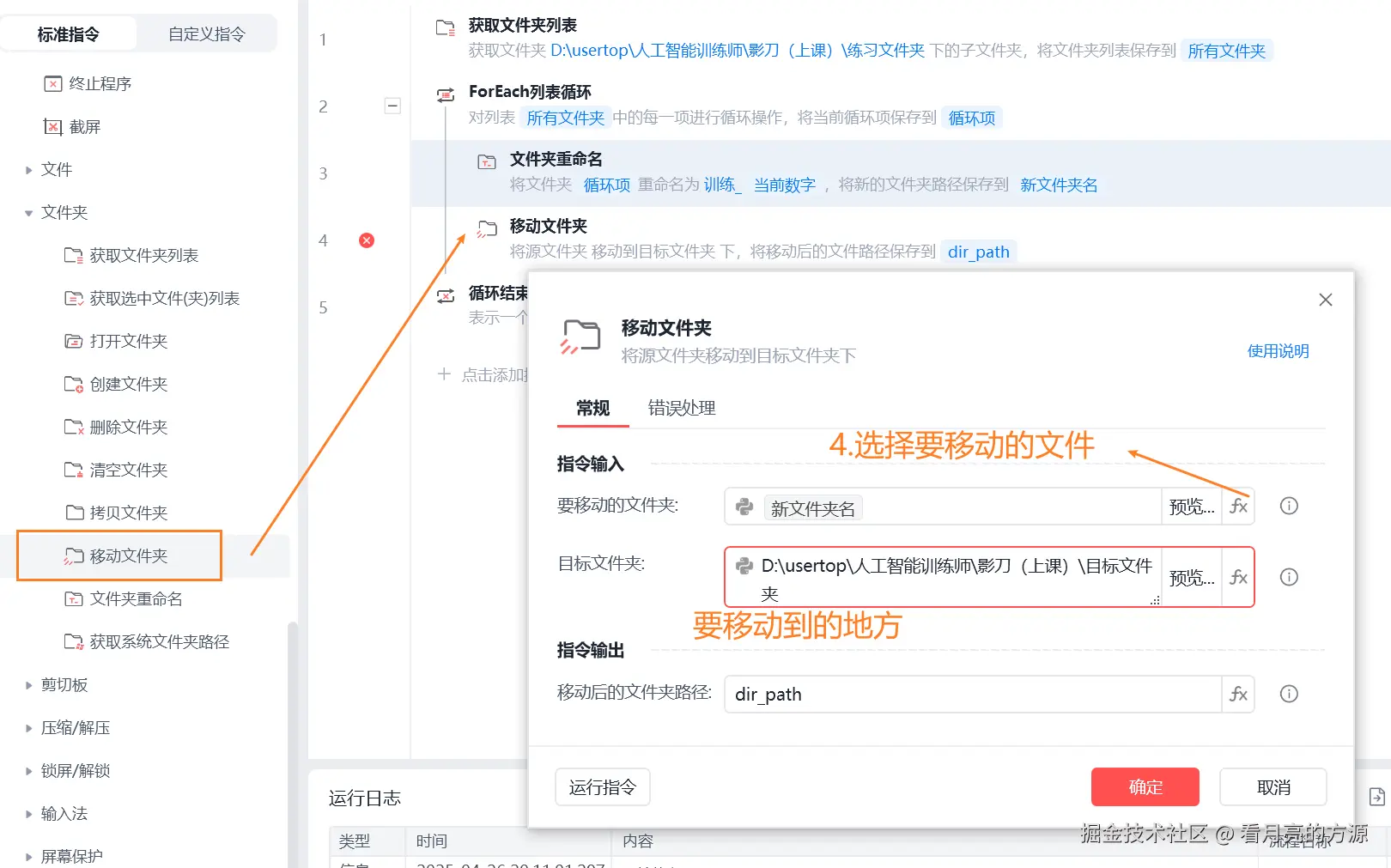Click the 移动文件夹 icon in sidebar
1391x868 pixels.
pyautogui.click(x=74, y=555)
